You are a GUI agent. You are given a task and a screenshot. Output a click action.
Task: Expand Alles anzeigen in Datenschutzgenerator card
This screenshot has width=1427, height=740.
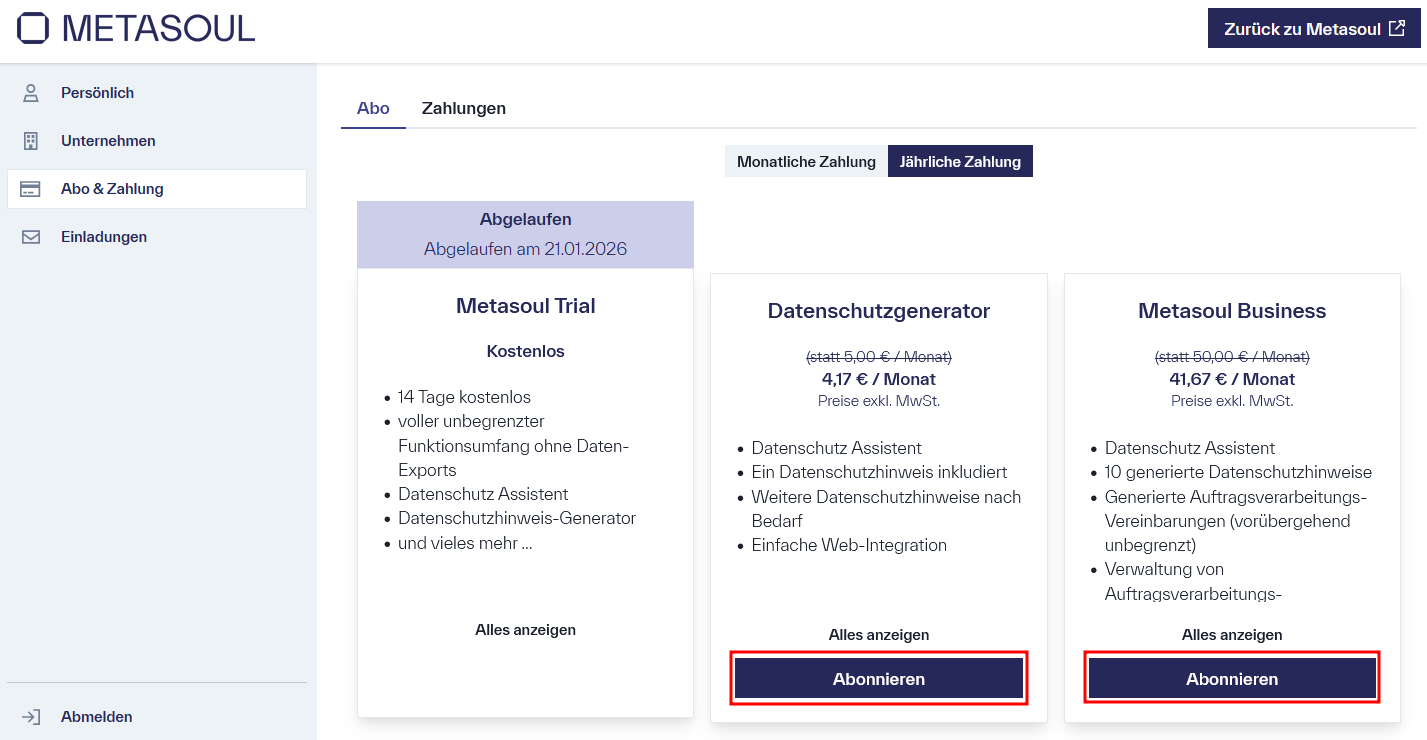point(878,635)
